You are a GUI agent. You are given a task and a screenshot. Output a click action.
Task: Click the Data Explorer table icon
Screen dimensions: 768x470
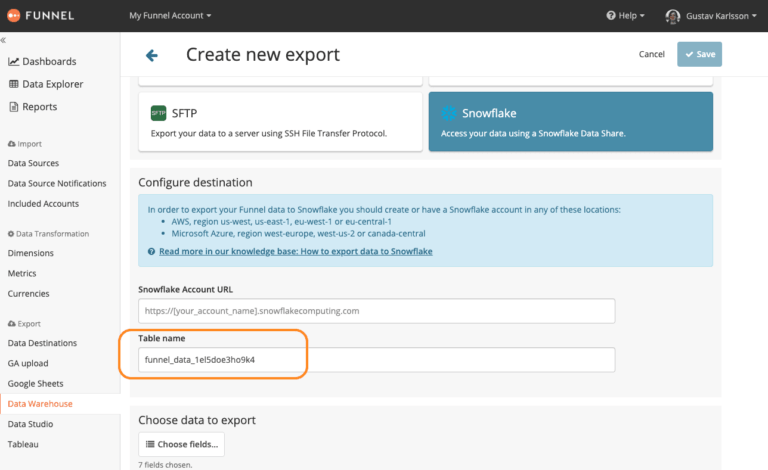click(14, 84)
